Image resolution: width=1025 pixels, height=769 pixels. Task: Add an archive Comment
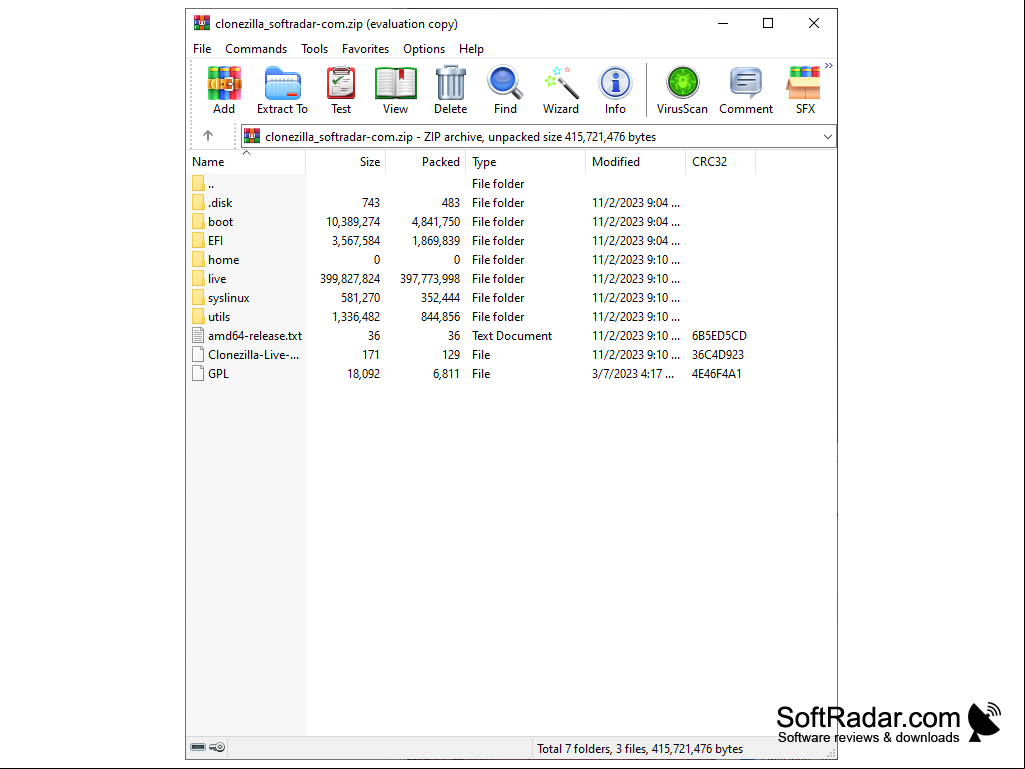746,83
